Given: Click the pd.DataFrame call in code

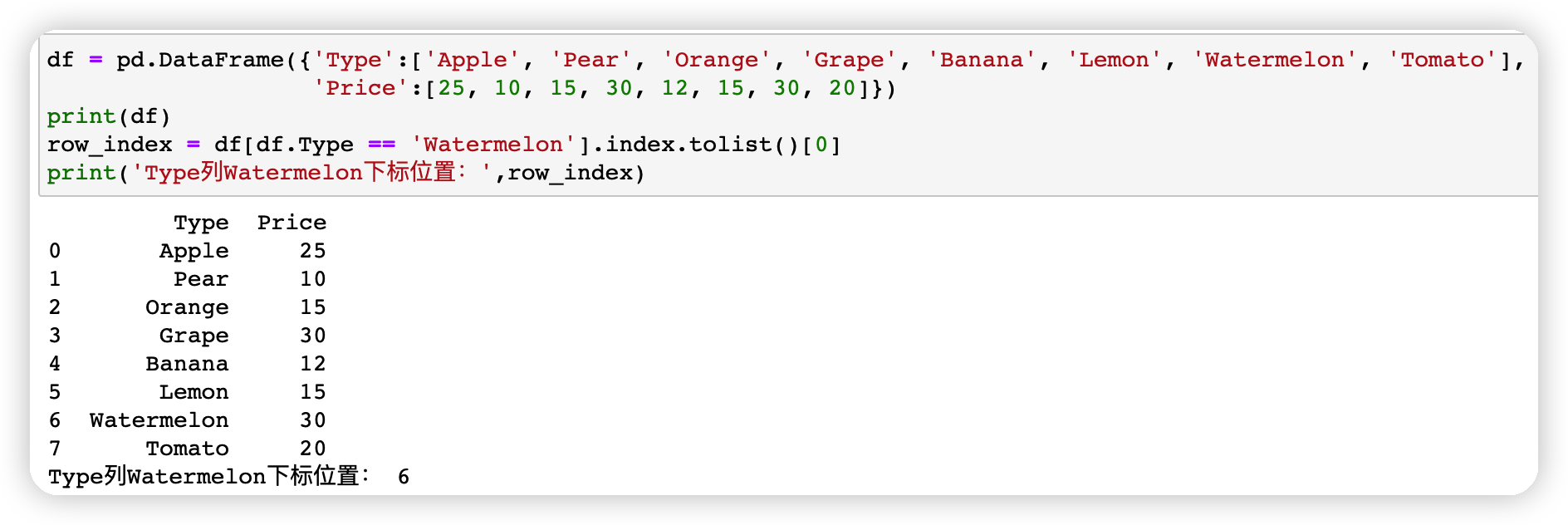Looking at the screenshot, I should point(199,60).
